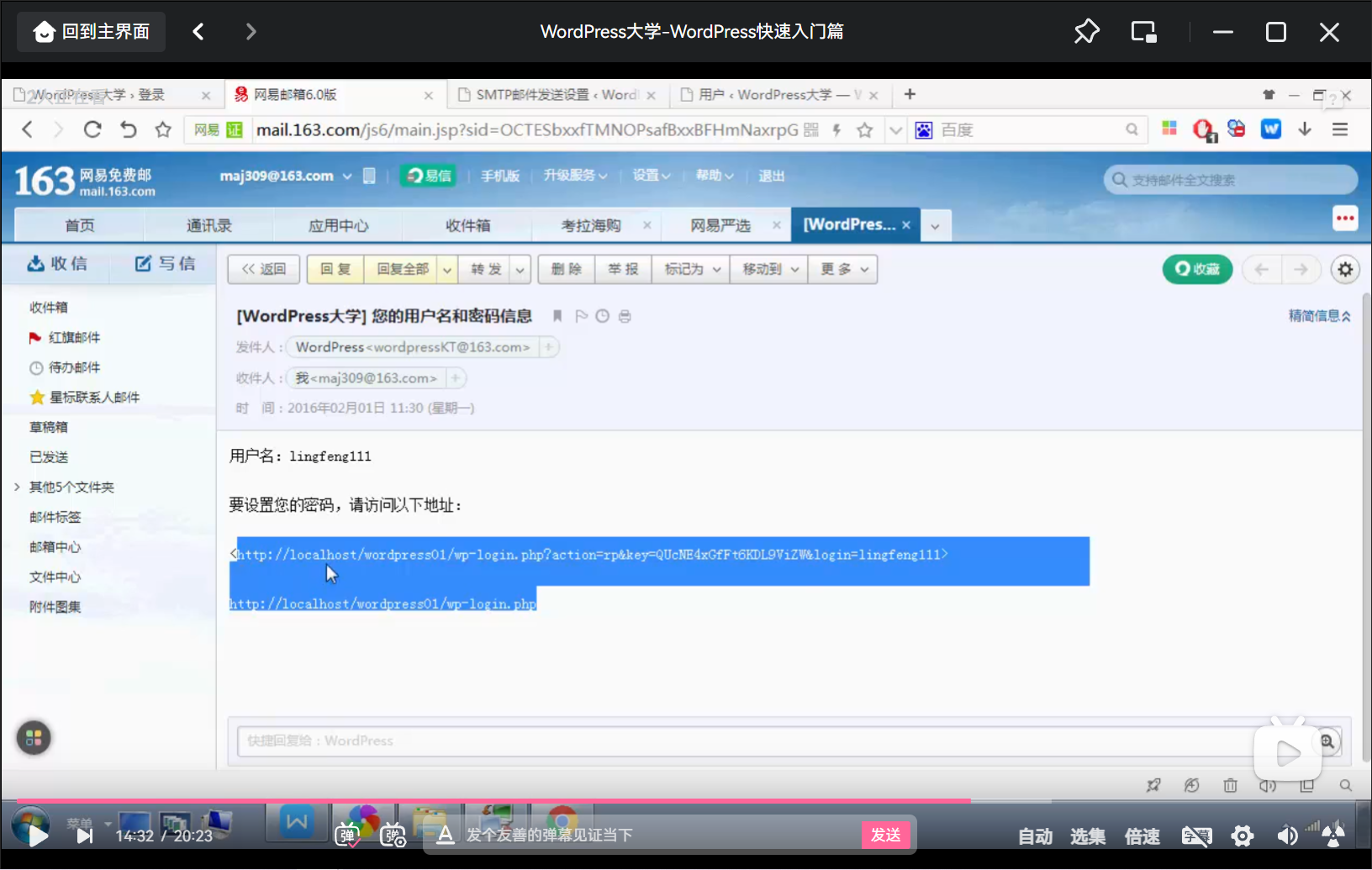This screenshot has width=1372, height=870.
Task: Collapse header with 精简信息
Action: click(1319, 316)
